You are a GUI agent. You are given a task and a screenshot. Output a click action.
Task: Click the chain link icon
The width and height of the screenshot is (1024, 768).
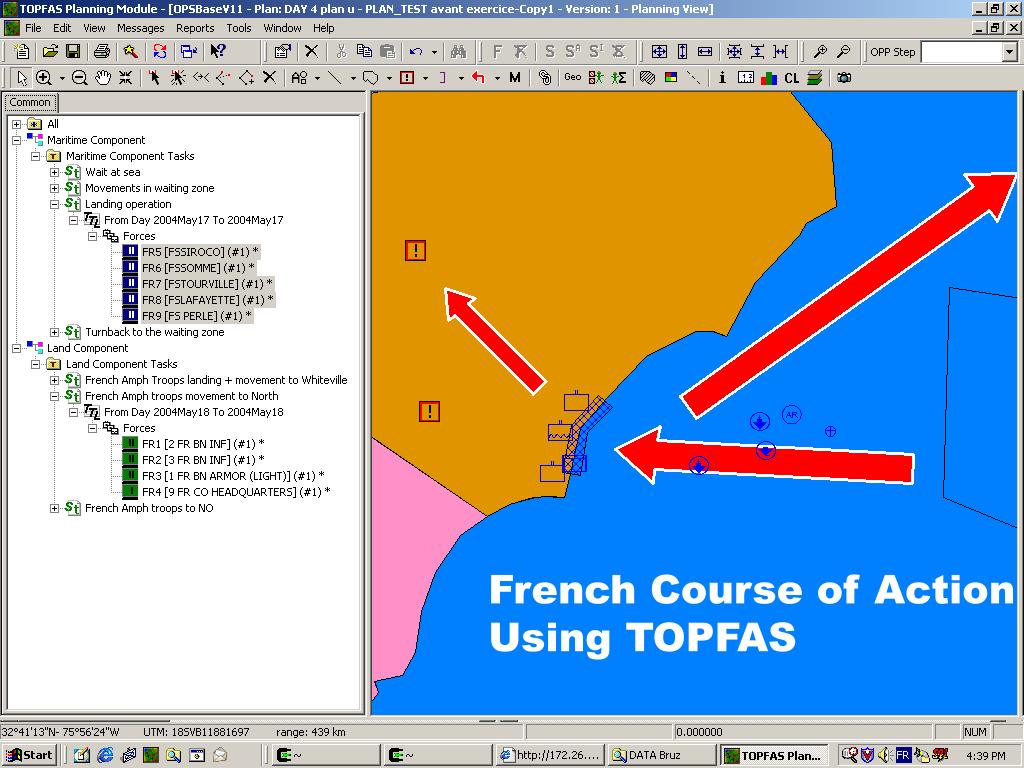(x=544, y=78)
